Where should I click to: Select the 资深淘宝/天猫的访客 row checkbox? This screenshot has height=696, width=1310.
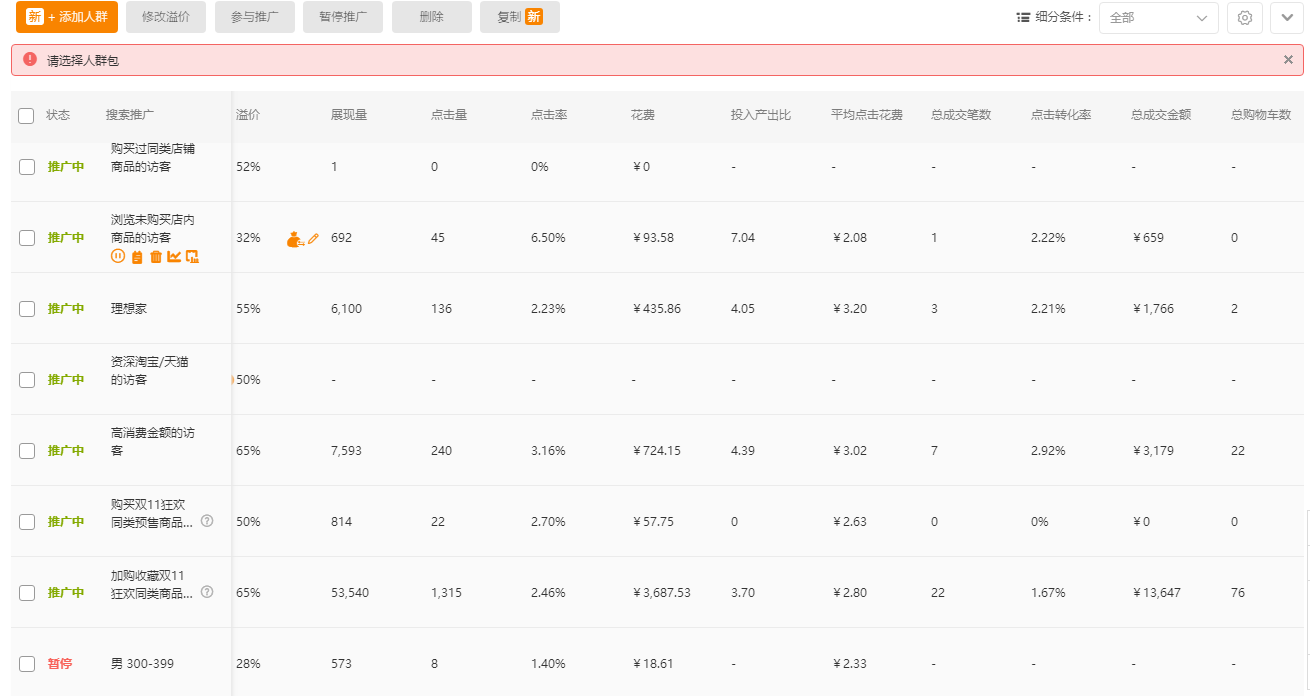coord(27,380)
